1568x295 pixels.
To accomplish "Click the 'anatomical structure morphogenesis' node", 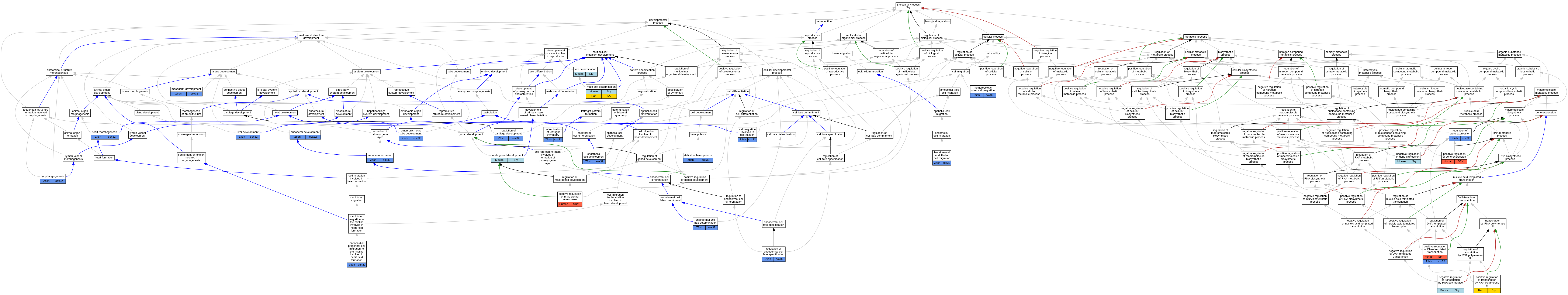I will (59, 72).
